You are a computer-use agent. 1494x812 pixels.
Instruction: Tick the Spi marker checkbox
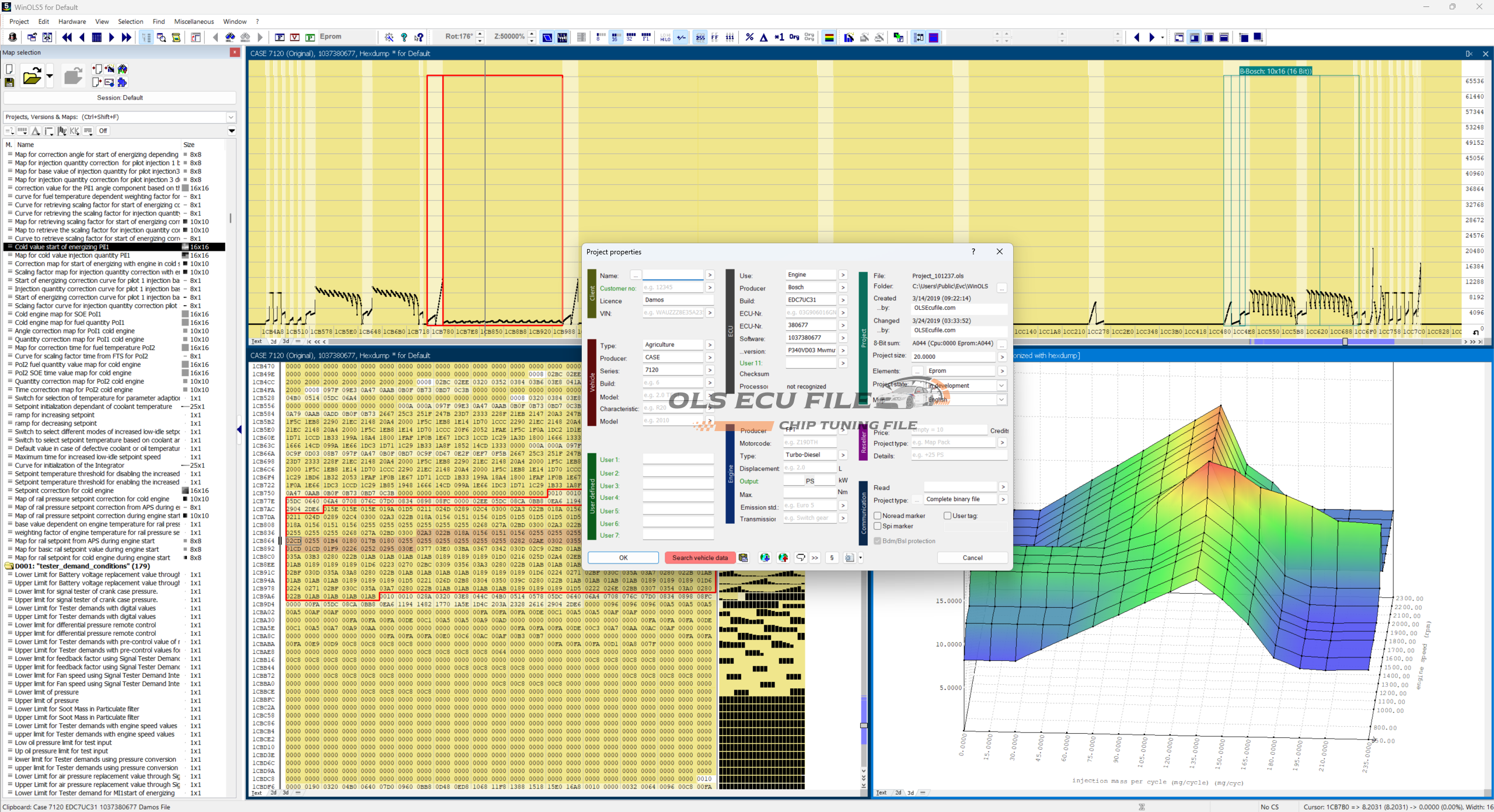(877, 526)
